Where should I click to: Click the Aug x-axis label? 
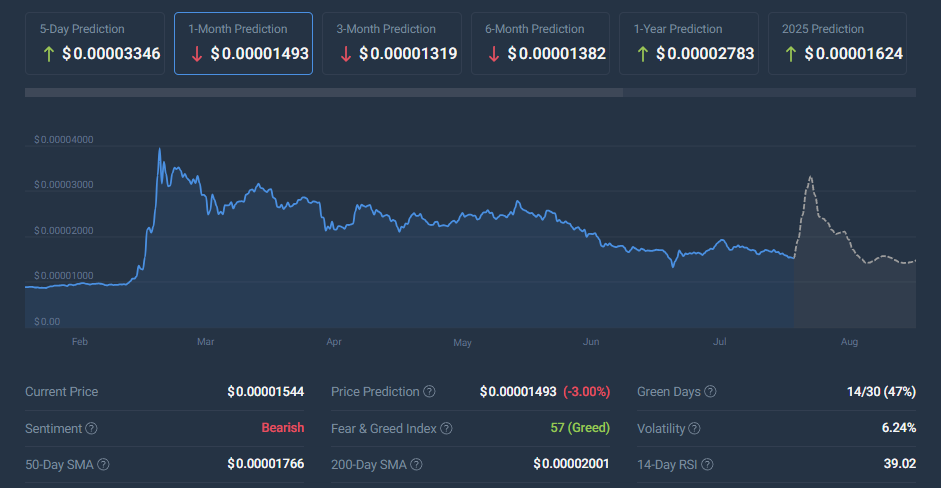point(849,342)
